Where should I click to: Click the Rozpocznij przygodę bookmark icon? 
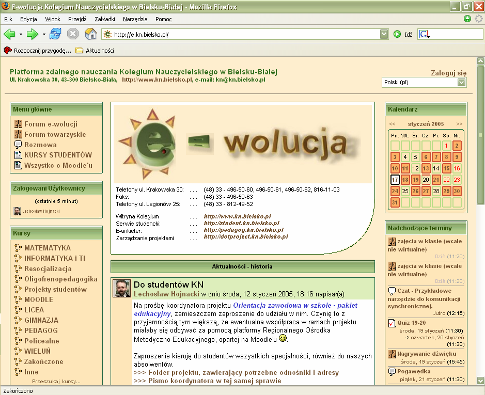tap(8, 50)
